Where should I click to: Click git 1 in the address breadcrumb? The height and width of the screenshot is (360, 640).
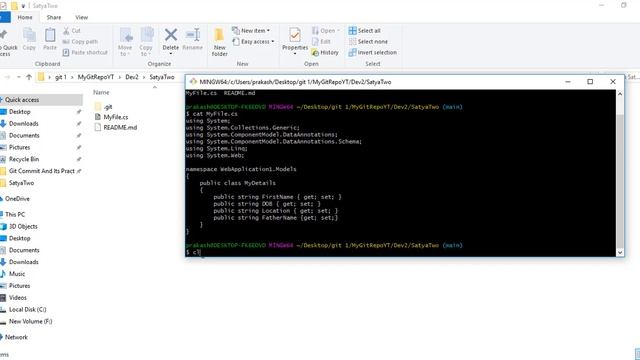[x=60, y=77]
